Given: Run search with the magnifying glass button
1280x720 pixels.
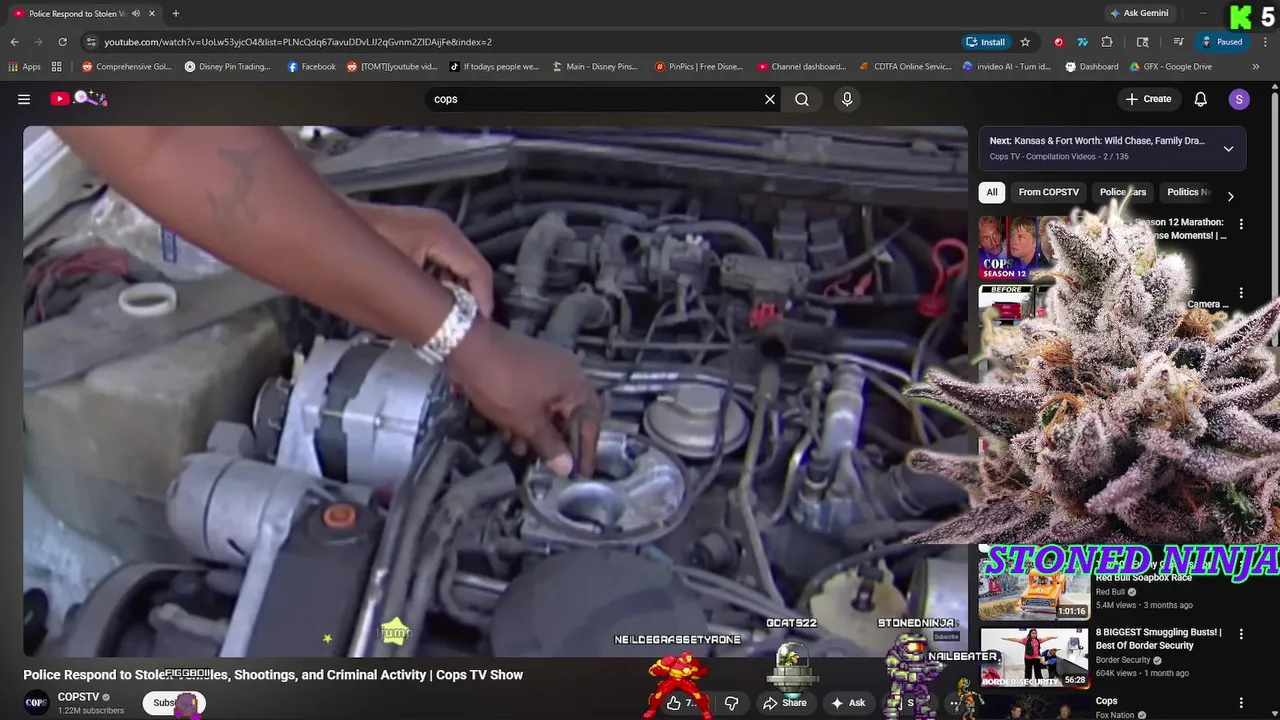Looking at the screenshot, I should pyautogui.click(x=802, y=99).
